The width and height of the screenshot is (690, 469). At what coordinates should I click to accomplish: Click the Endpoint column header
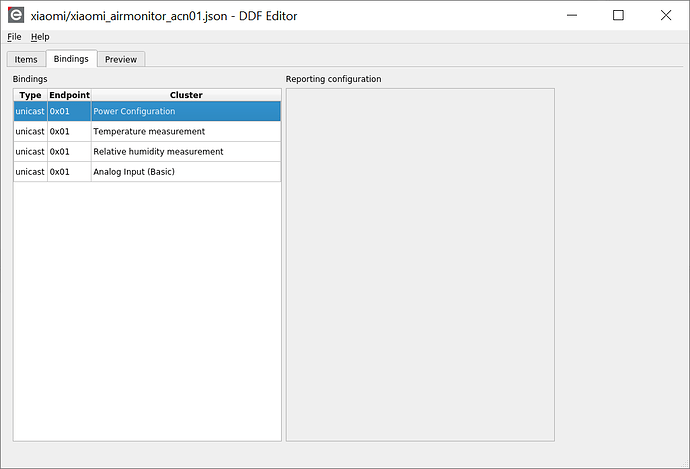click(69, 95)
